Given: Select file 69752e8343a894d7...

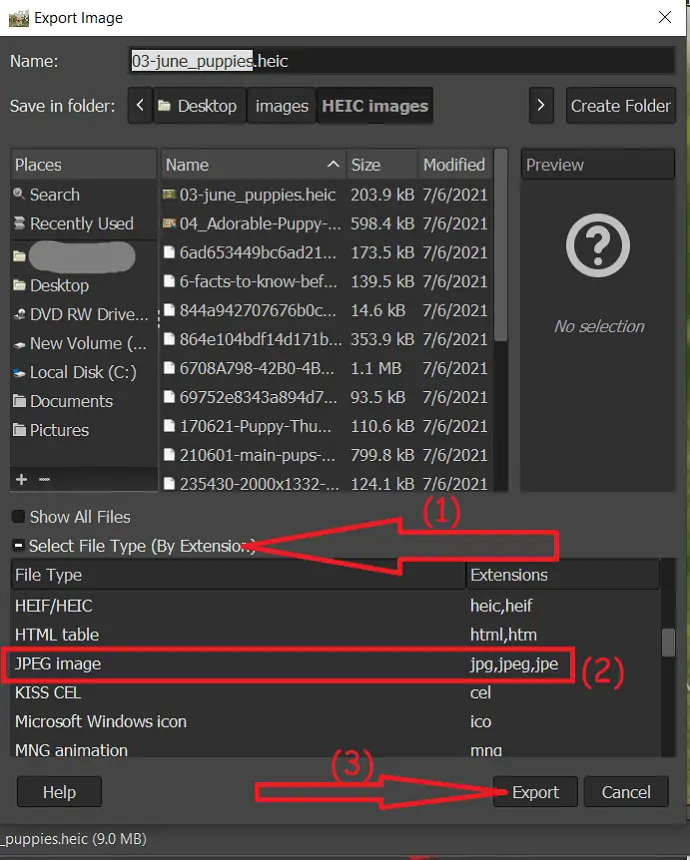Looking at the screenshot, I should click(326, 397).
